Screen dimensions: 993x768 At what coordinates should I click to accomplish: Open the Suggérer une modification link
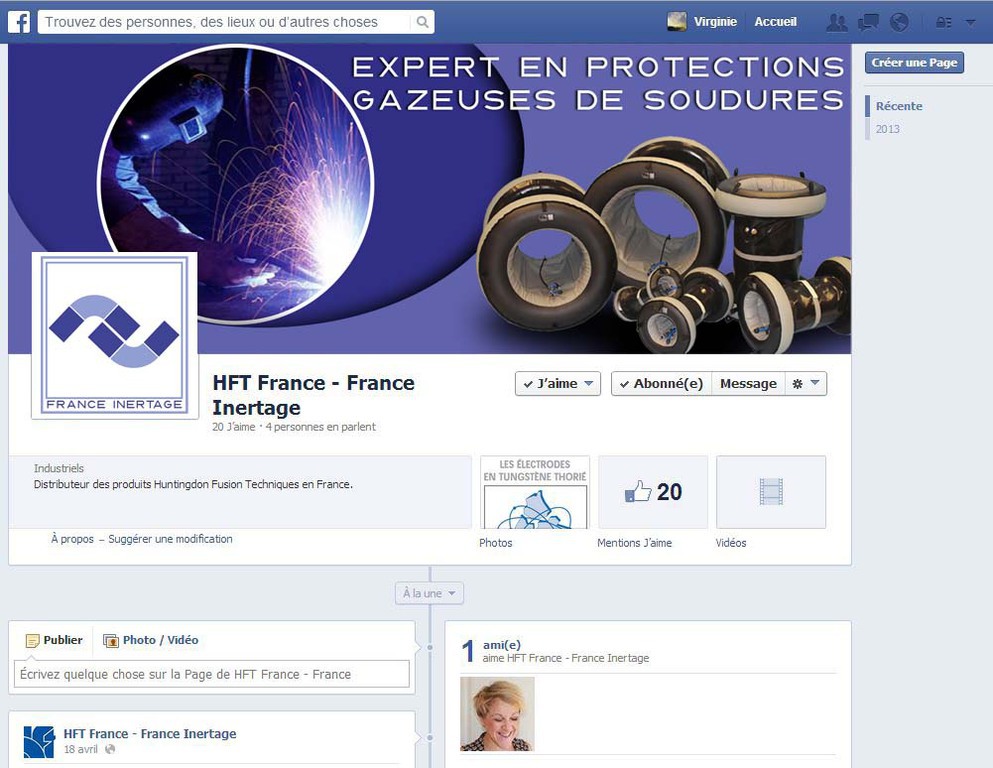[170, 539]
